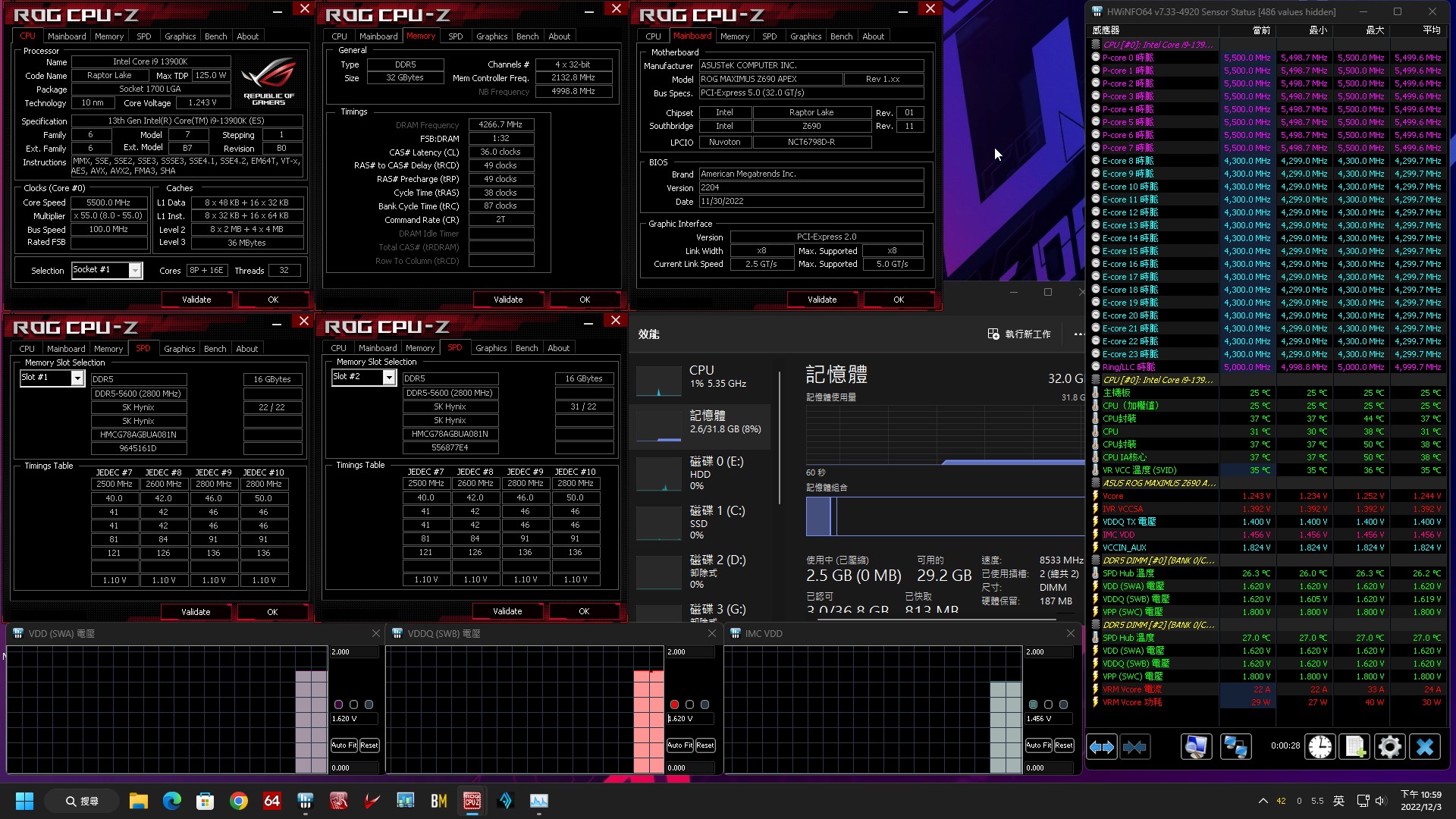Select third color dot in IMC VDD graph

tap(1063, 704)
